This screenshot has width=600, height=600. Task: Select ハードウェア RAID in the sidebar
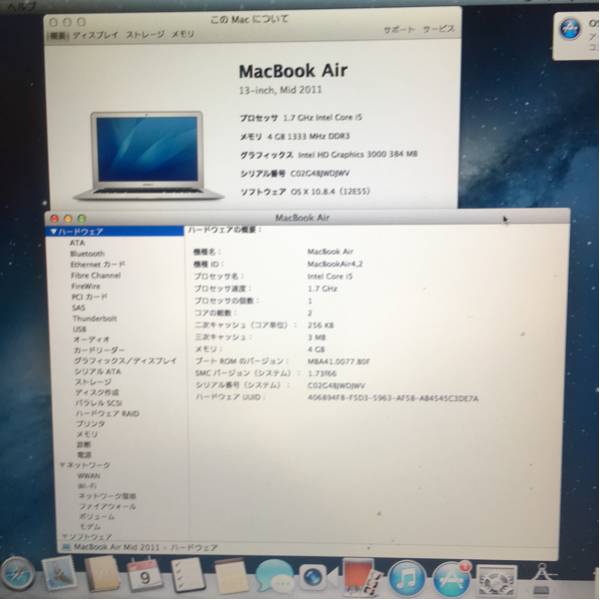tap(108, 413)
